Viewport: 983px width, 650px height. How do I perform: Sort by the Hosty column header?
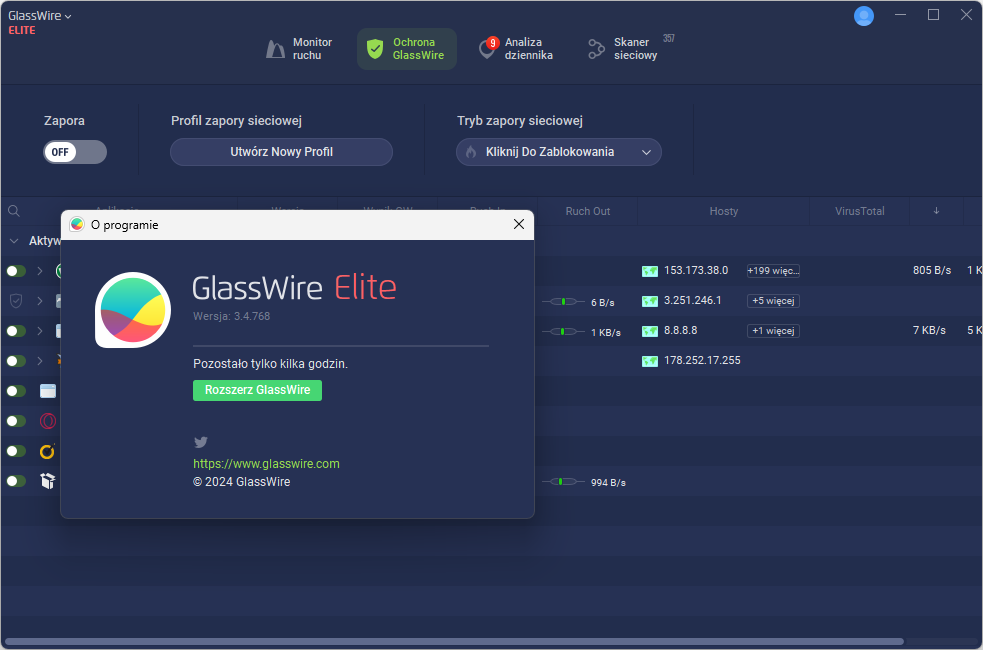pyautogui.click(x=723, y=211)
